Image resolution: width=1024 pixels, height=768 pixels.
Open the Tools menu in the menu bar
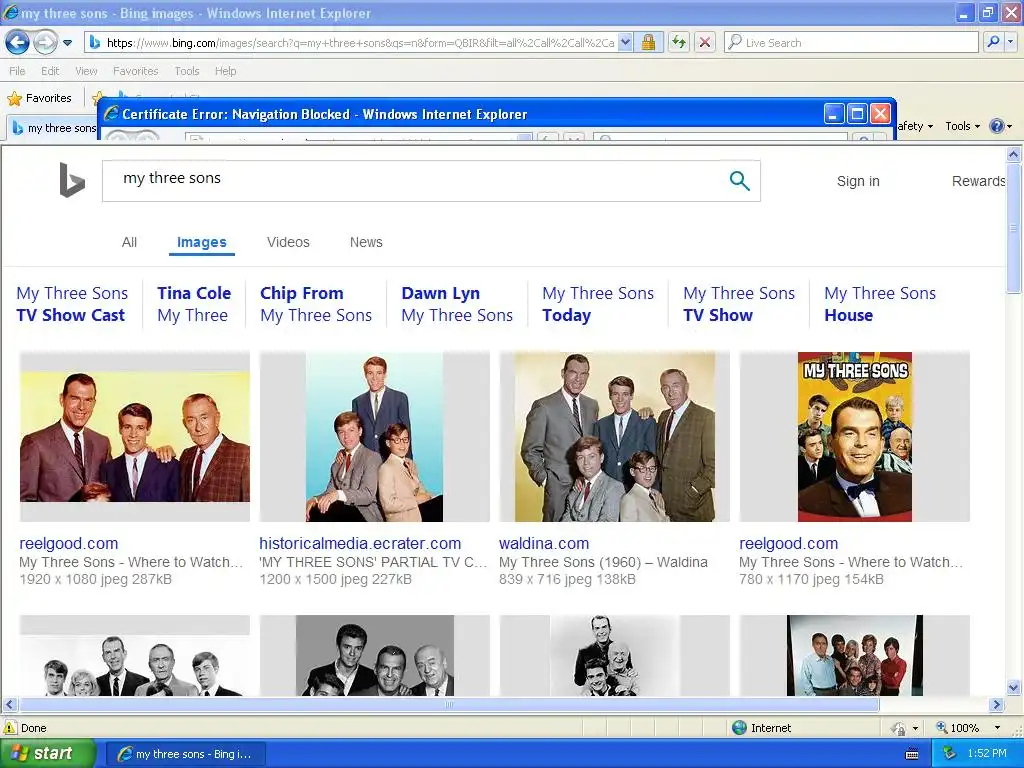click(x=187, y=71)
